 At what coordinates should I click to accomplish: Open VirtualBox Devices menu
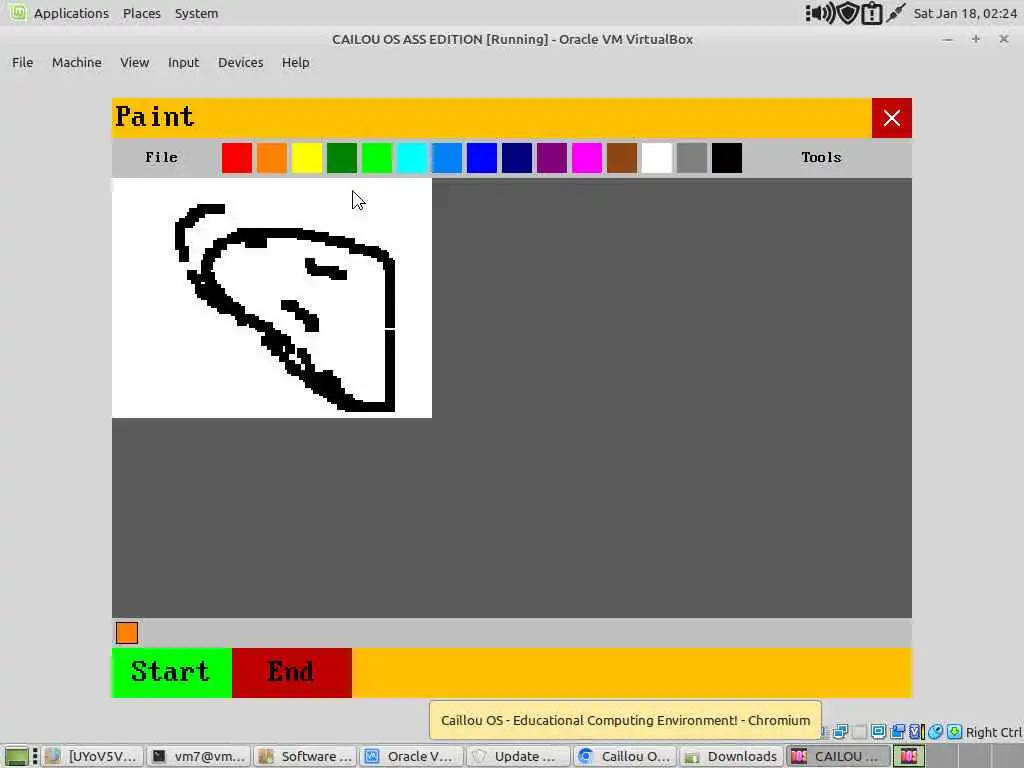click(240, 63)
